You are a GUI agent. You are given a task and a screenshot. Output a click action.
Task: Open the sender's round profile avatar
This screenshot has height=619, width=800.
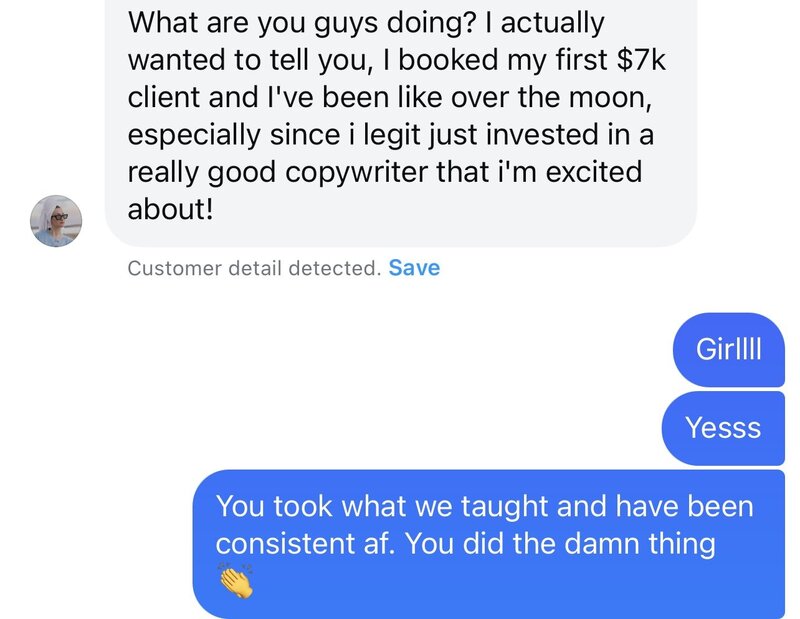click(x=56, y=220)
